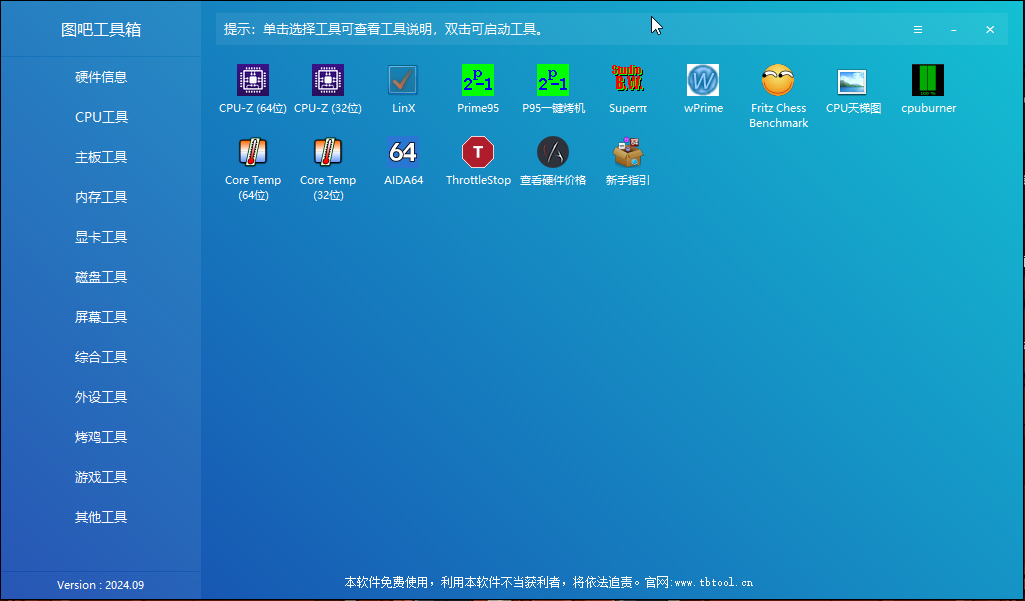Switch to 游戏工具 in the sidebar
The image size is (1025, 601).
(100, 477)
